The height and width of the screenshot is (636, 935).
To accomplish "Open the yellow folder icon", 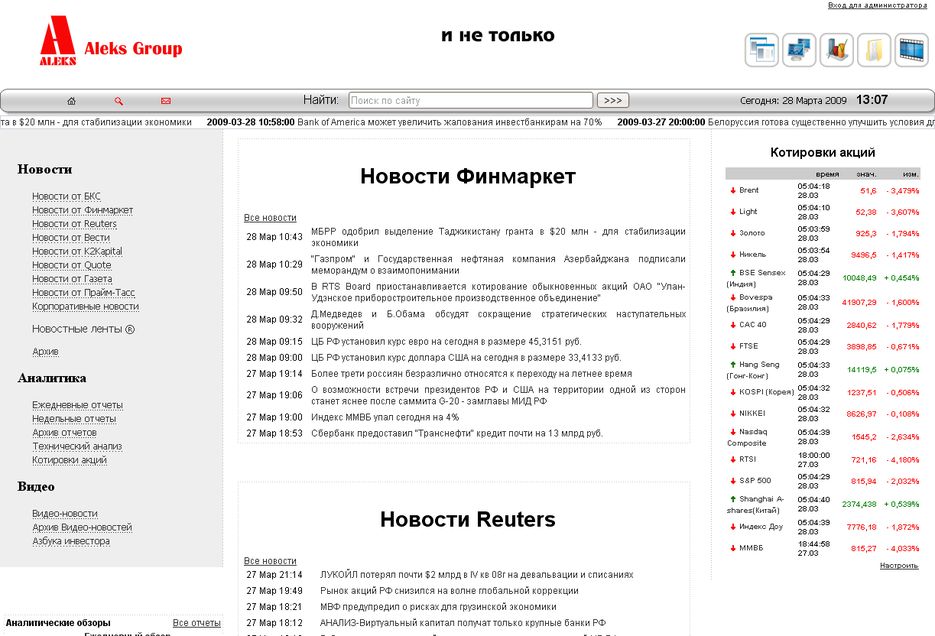I will (x=874, y=49).
